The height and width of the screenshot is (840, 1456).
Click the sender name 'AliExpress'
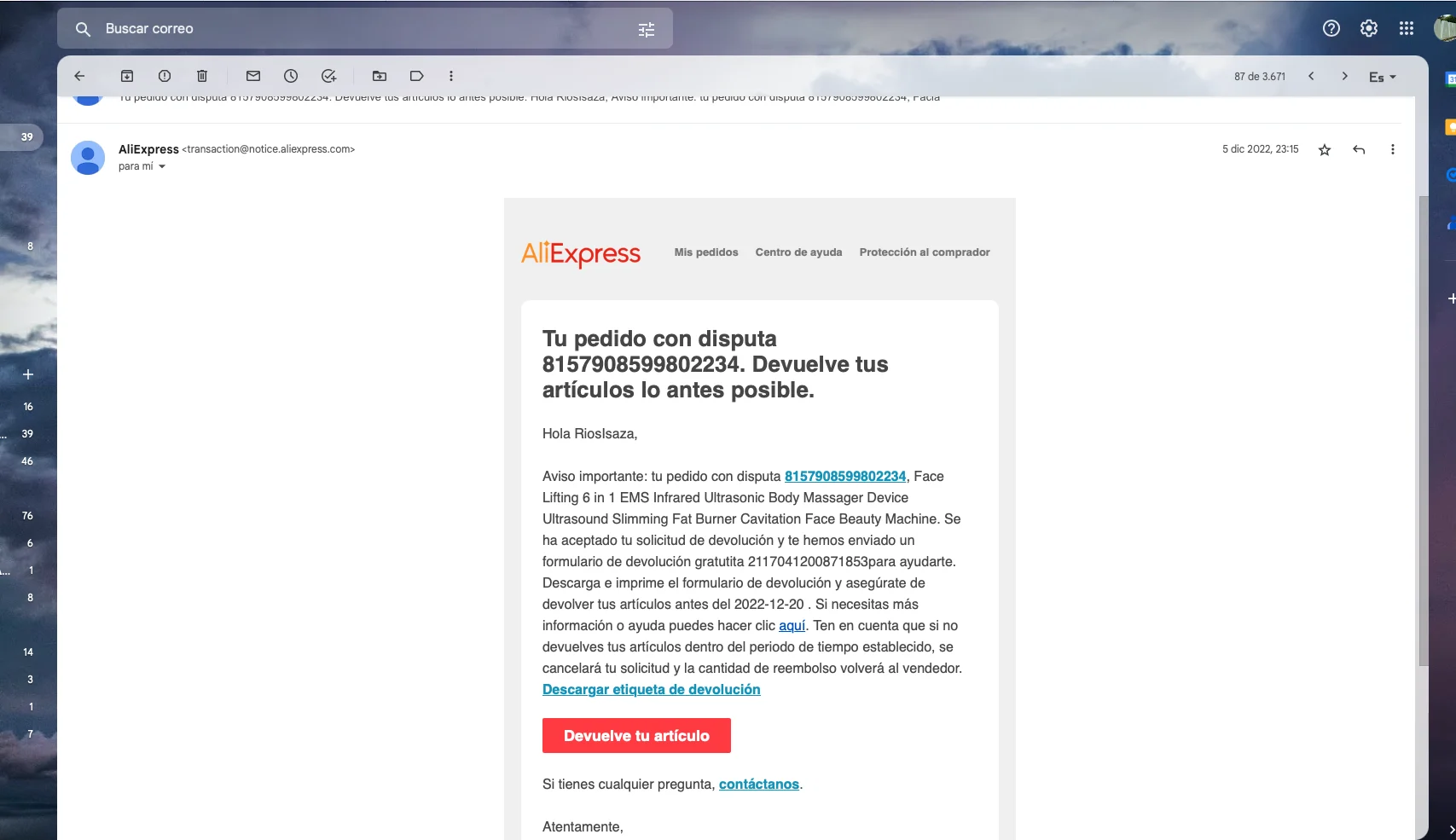click(148, 149)
